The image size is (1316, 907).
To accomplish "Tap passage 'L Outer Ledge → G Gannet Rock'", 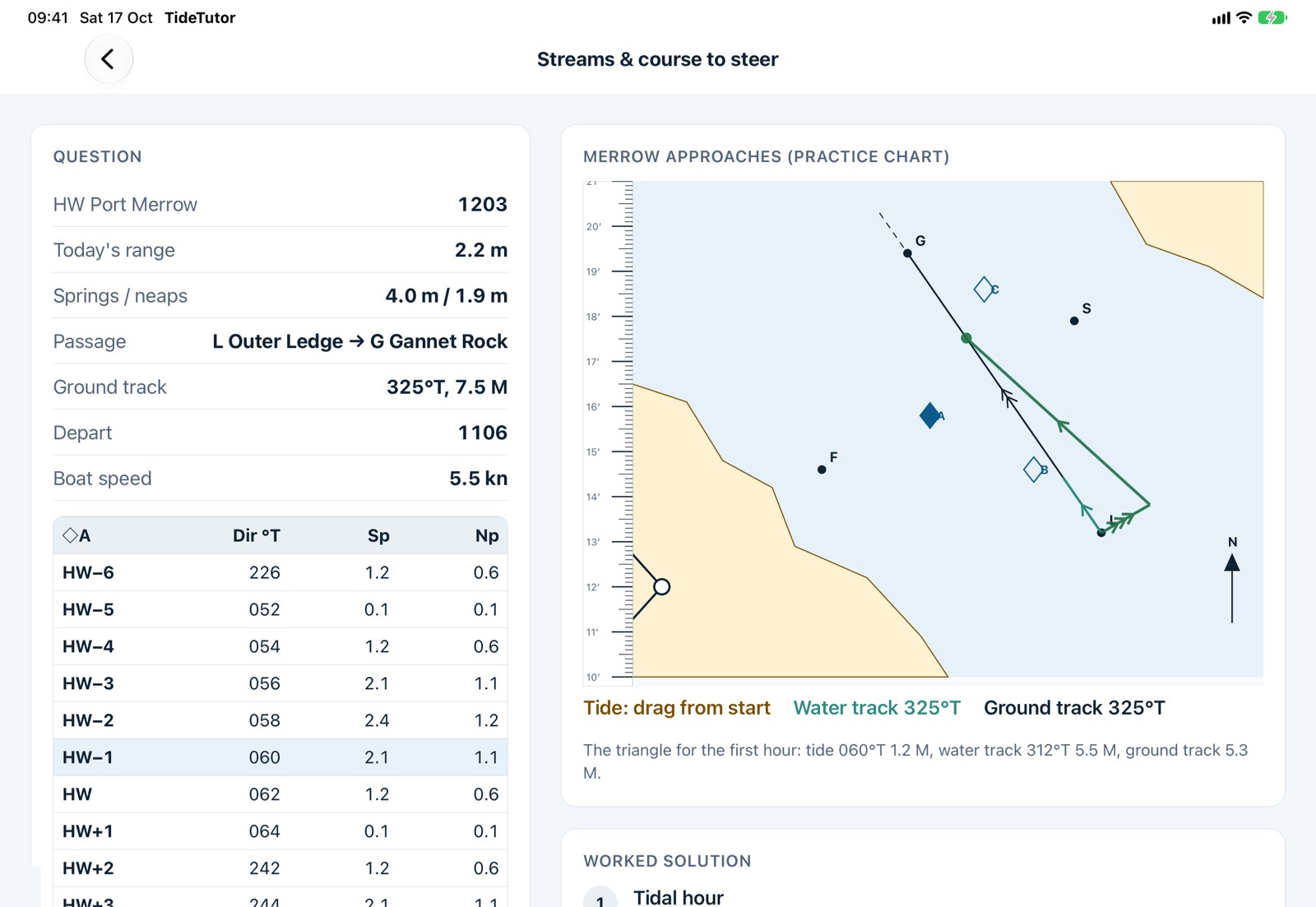I will click(x=360, y=341).
